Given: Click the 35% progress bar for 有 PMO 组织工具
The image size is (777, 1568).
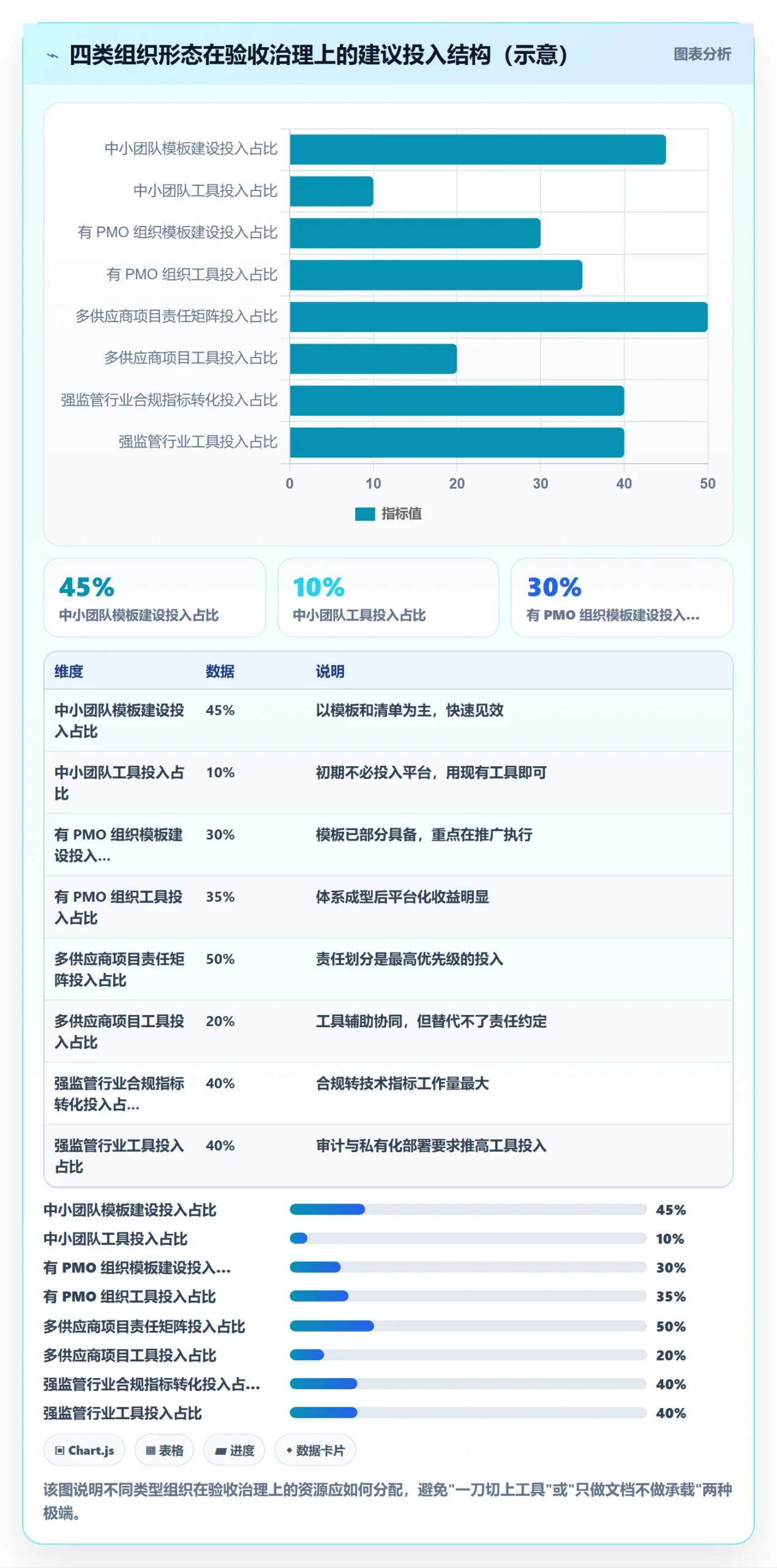Looking at the screenshot, I should pyautogui.click(x=468, y=1296).
